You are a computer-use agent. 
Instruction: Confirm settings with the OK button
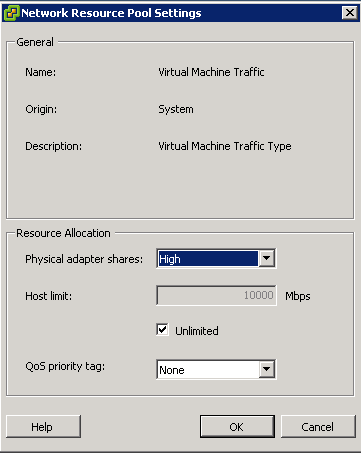click(237, 426)
